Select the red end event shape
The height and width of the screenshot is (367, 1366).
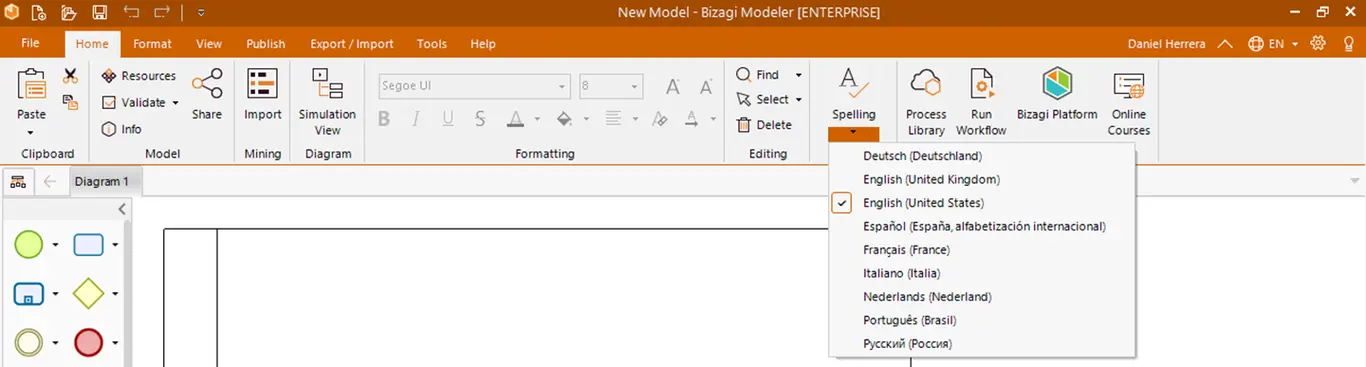pos(88,343)
